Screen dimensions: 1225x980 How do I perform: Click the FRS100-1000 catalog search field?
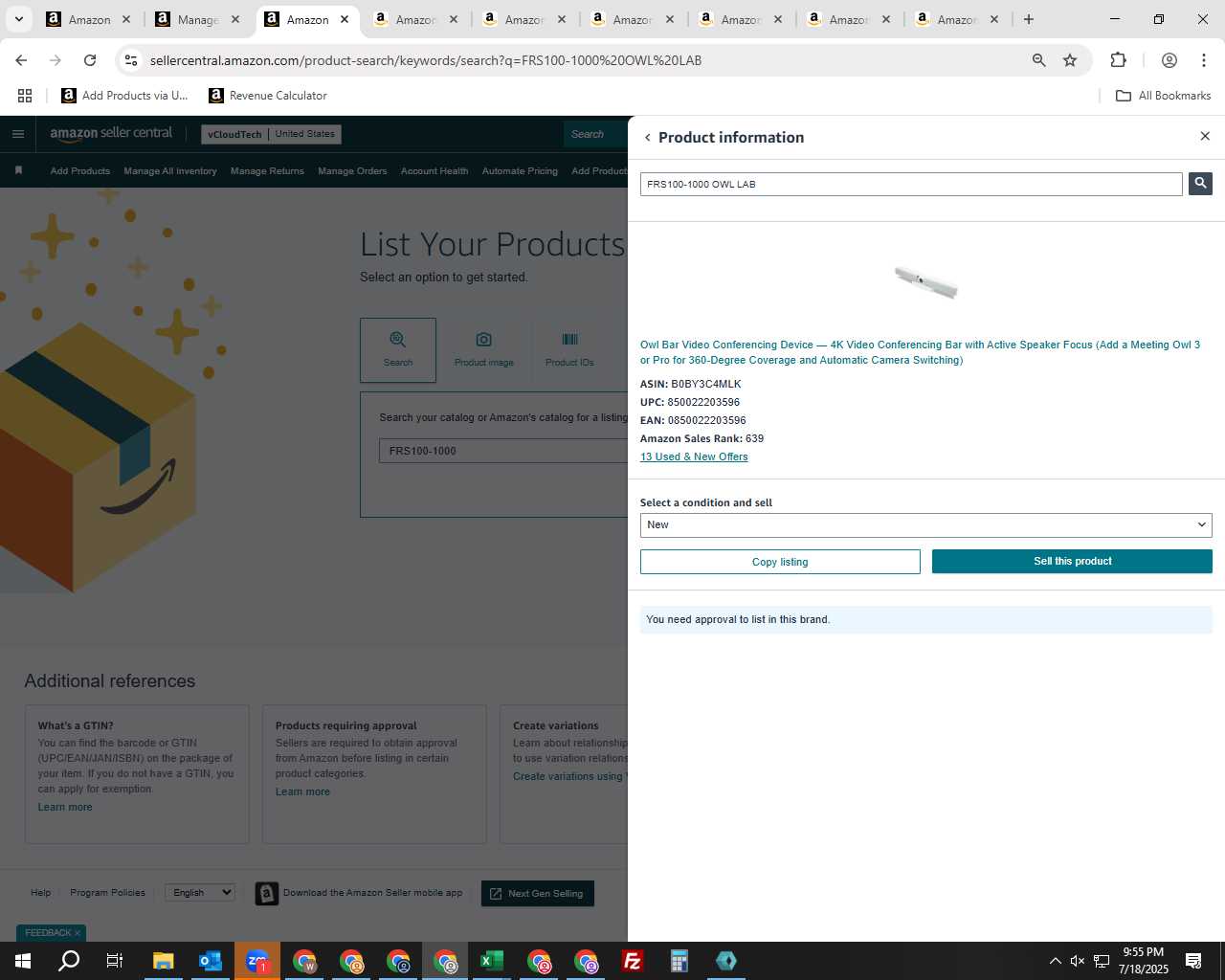click(503, 451)
